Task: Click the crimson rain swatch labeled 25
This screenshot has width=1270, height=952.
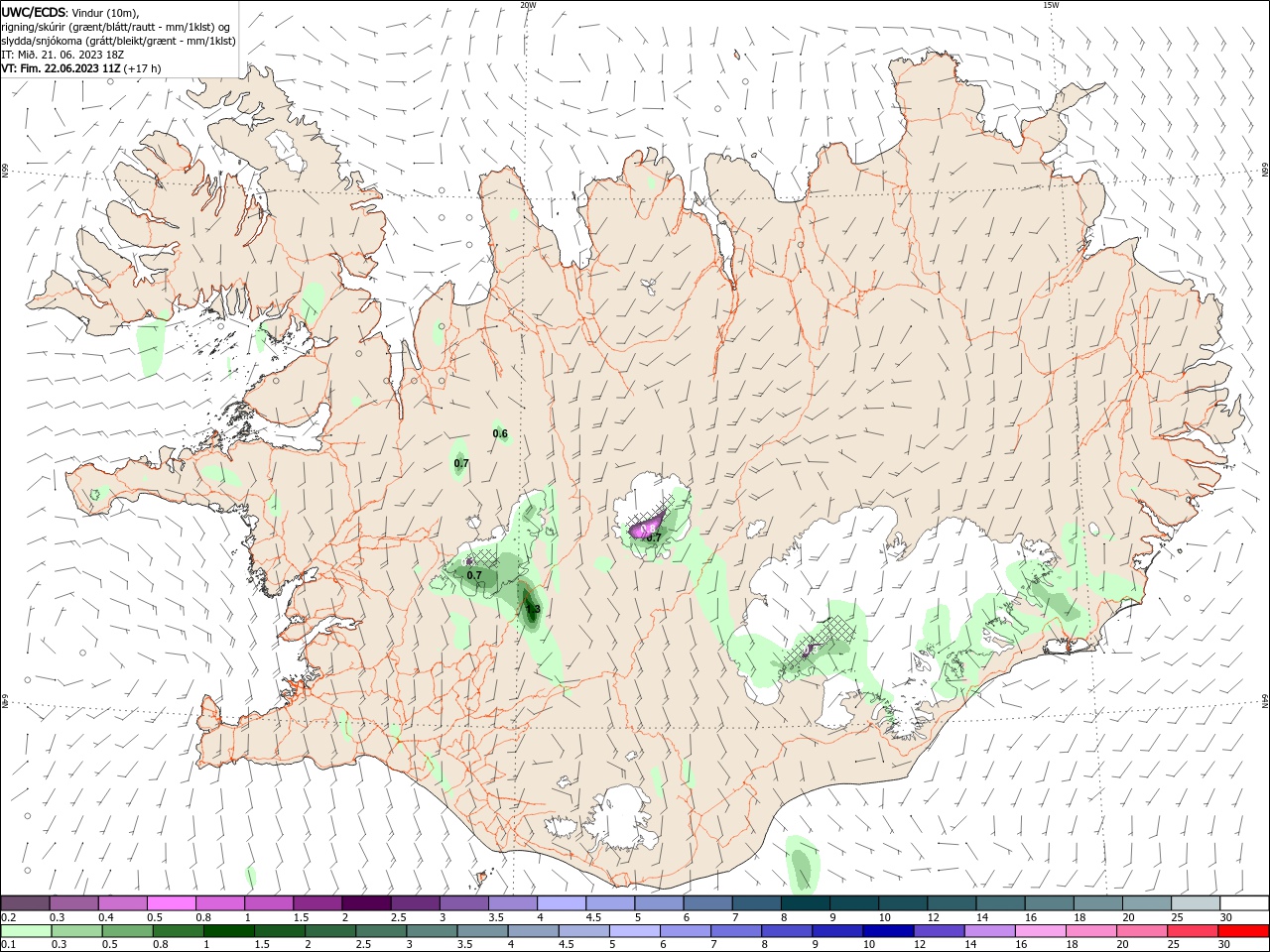Action: 1193,931
